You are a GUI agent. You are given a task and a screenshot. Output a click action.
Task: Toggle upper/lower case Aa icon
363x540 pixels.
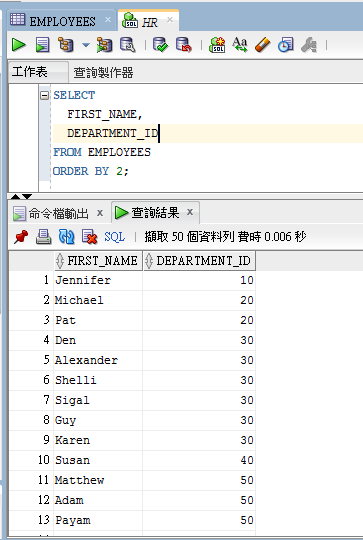[240, 45]
